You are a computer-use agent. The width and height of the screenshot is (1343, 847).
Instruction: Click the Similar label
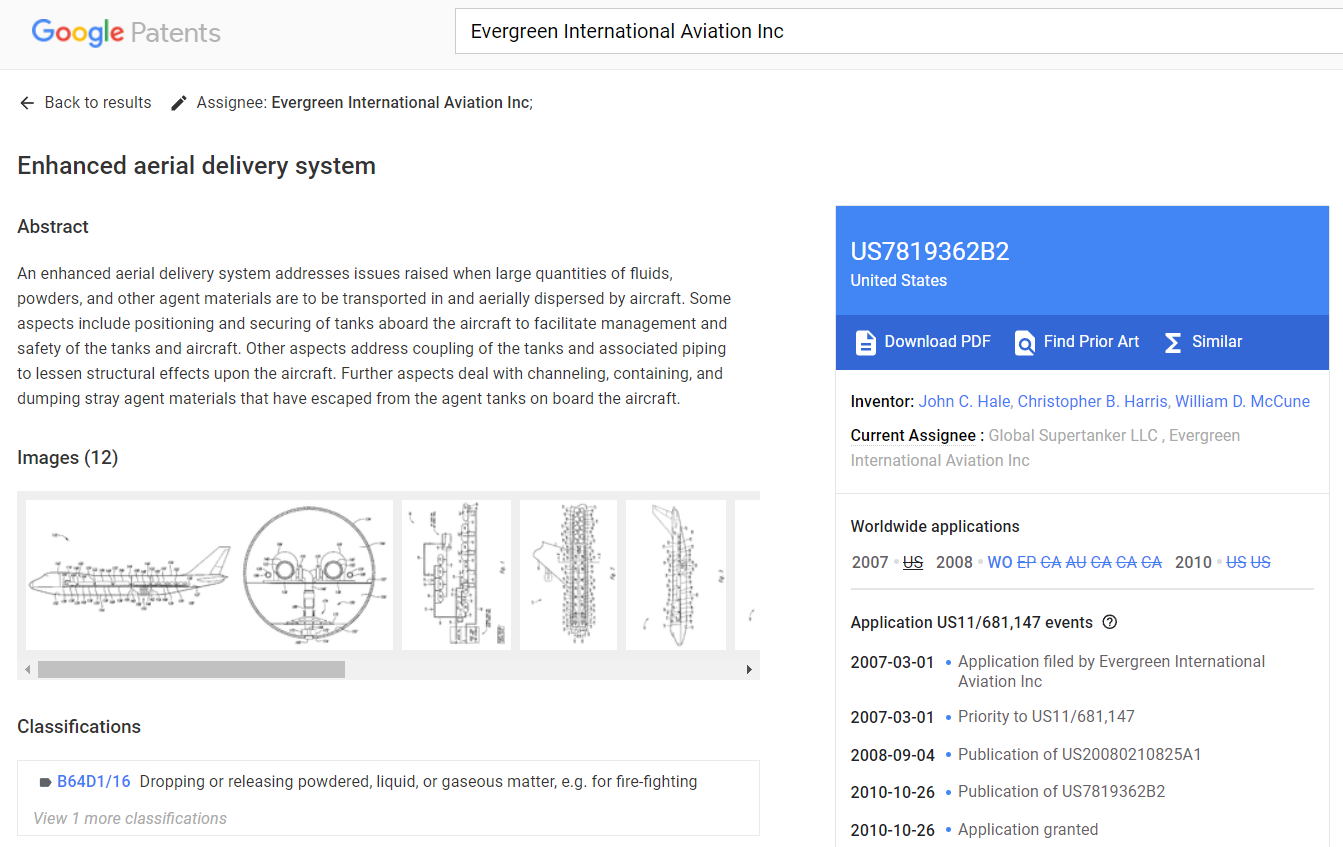pyautogui.click(x=1217, y=342)
